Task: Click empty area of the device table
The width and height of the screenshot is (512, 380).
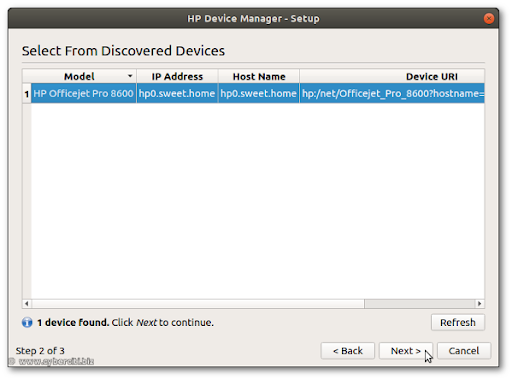Action: 258,200
